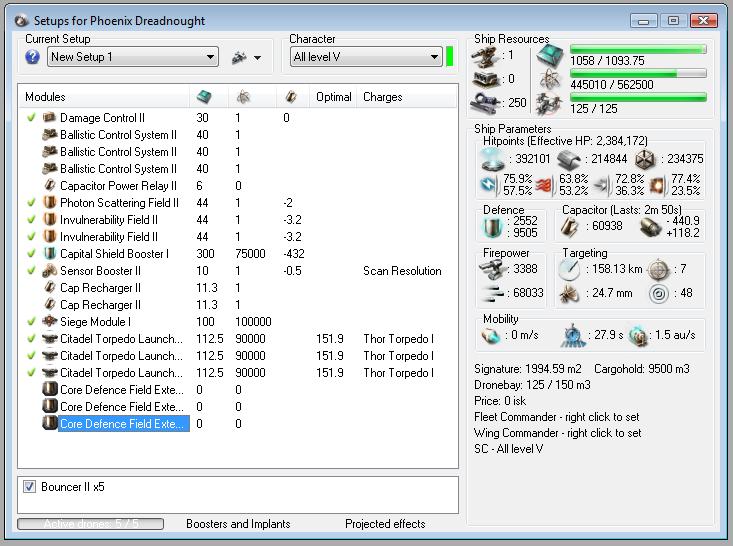Select the highlighted Core Defence Field Extender row
The image size is (733, 546).
[x=123, y=424]
